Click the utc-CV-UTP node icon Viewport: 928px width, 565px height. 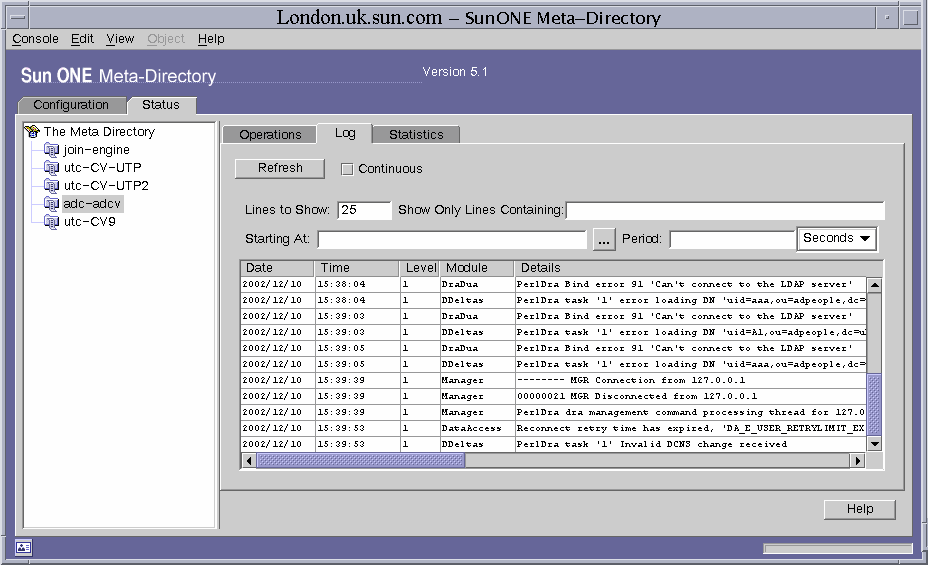point(51,167)
